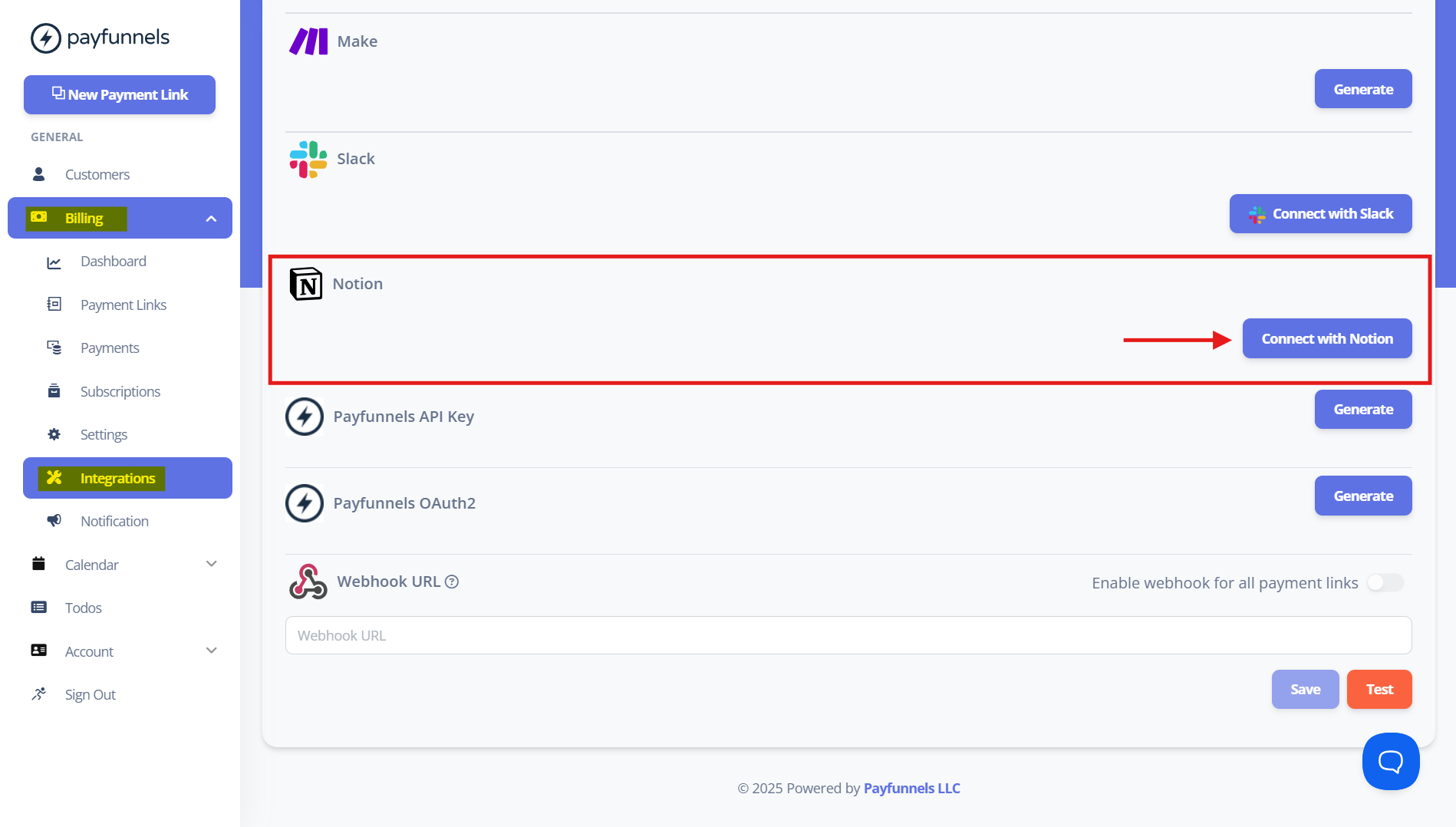Viewport: 1456px width, 827px height.
Task: Click the Sign Out running-person icon
Action: (x=38, y=694)
